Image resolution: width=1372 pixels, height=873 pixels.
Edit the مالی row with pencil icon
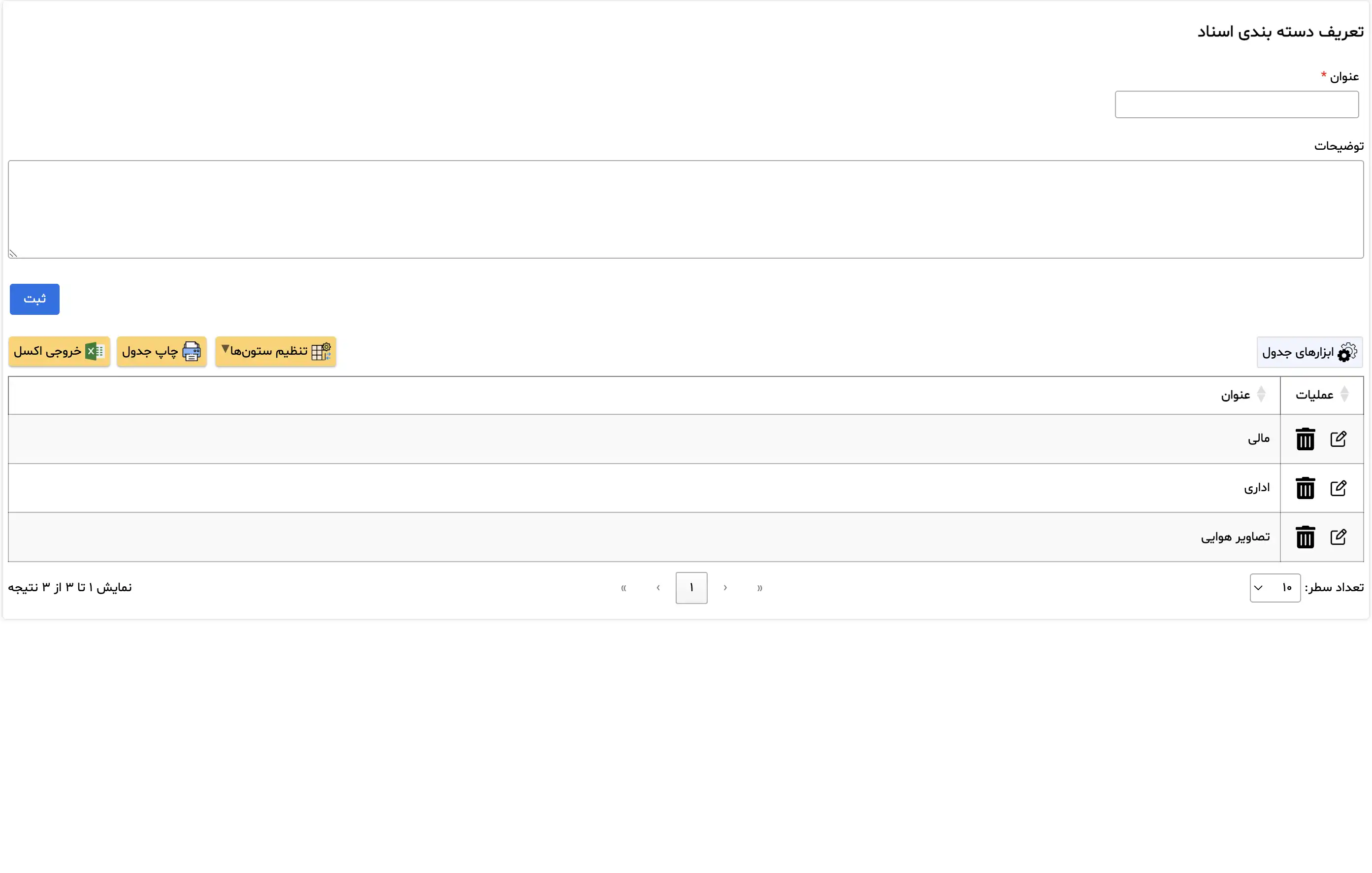coord(1338,439)
